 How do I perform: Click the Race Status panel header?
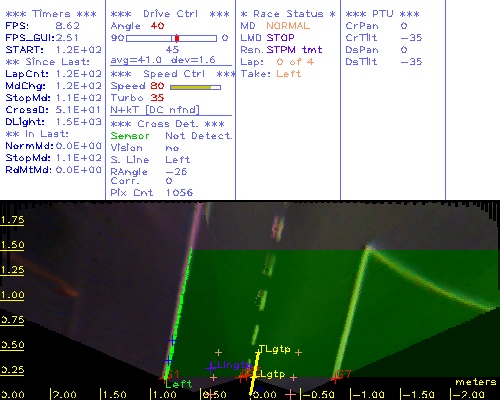pos(288,14)
